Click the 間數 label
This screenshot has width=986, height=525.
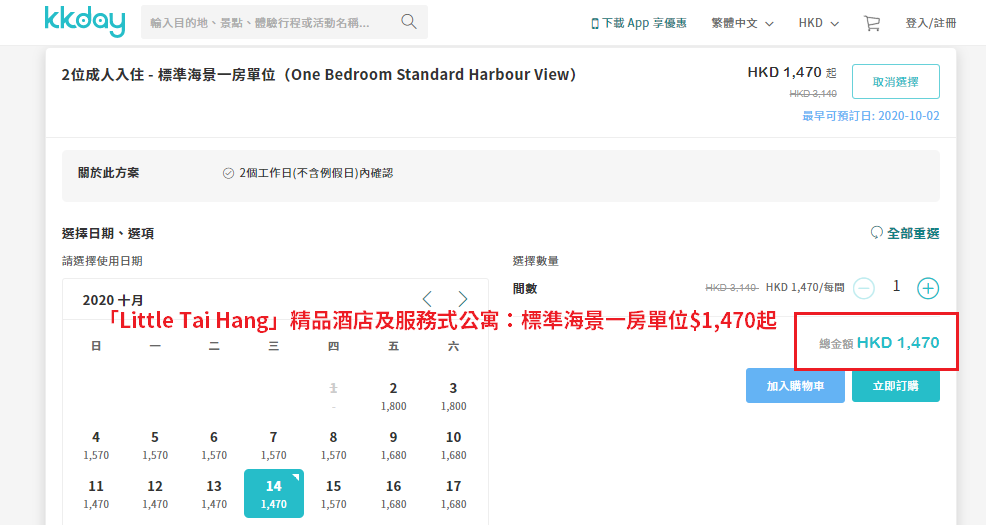coord(524,289)
